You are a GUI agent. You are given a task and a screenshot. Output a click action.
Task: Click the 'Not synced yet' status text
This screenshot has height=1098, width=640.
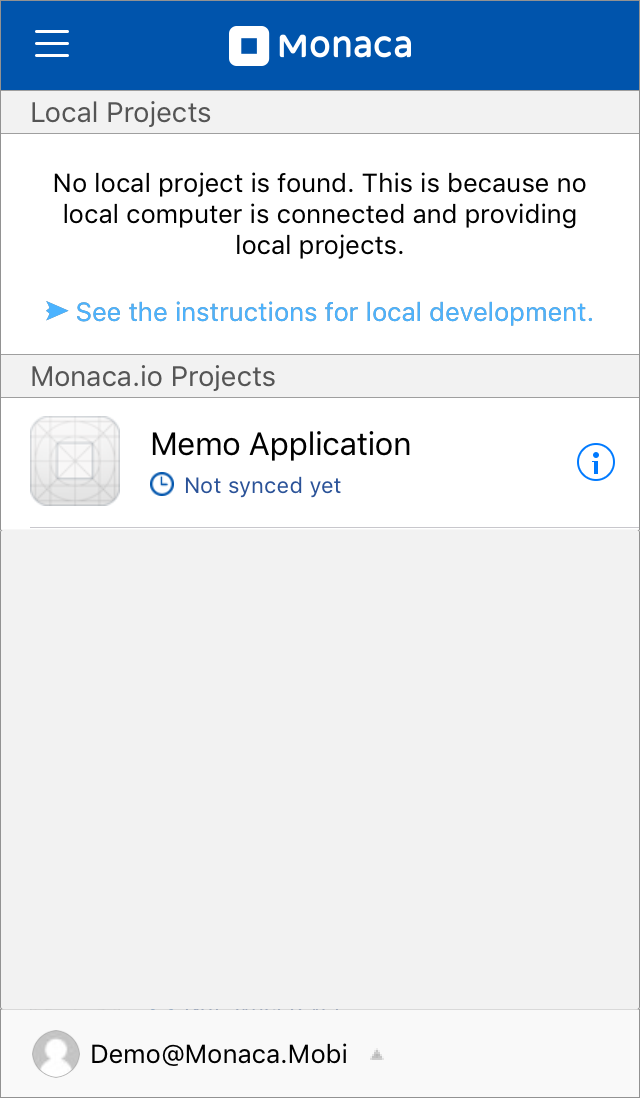(263, 486)
